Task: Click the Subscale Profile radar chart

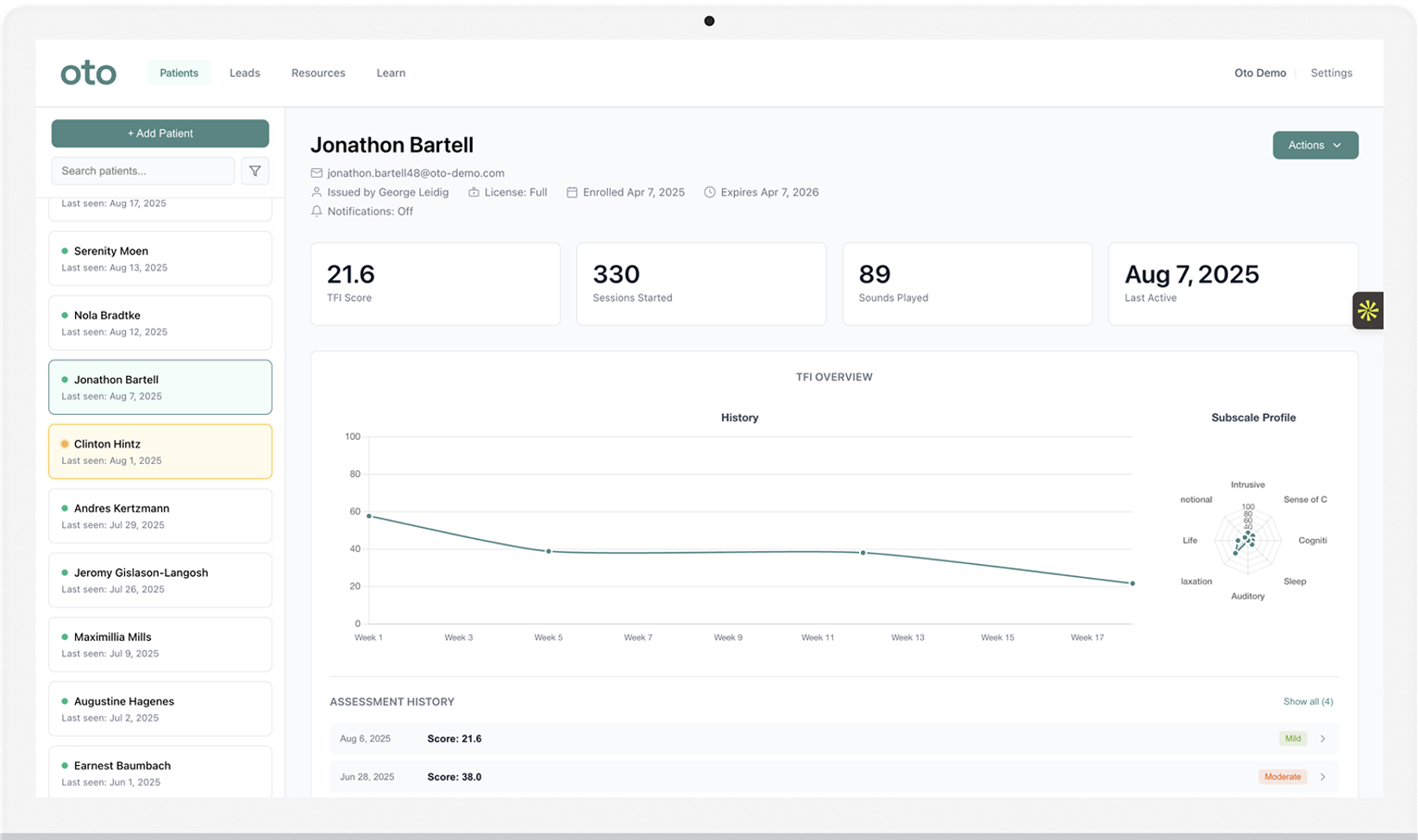Action: (1247, 541)
